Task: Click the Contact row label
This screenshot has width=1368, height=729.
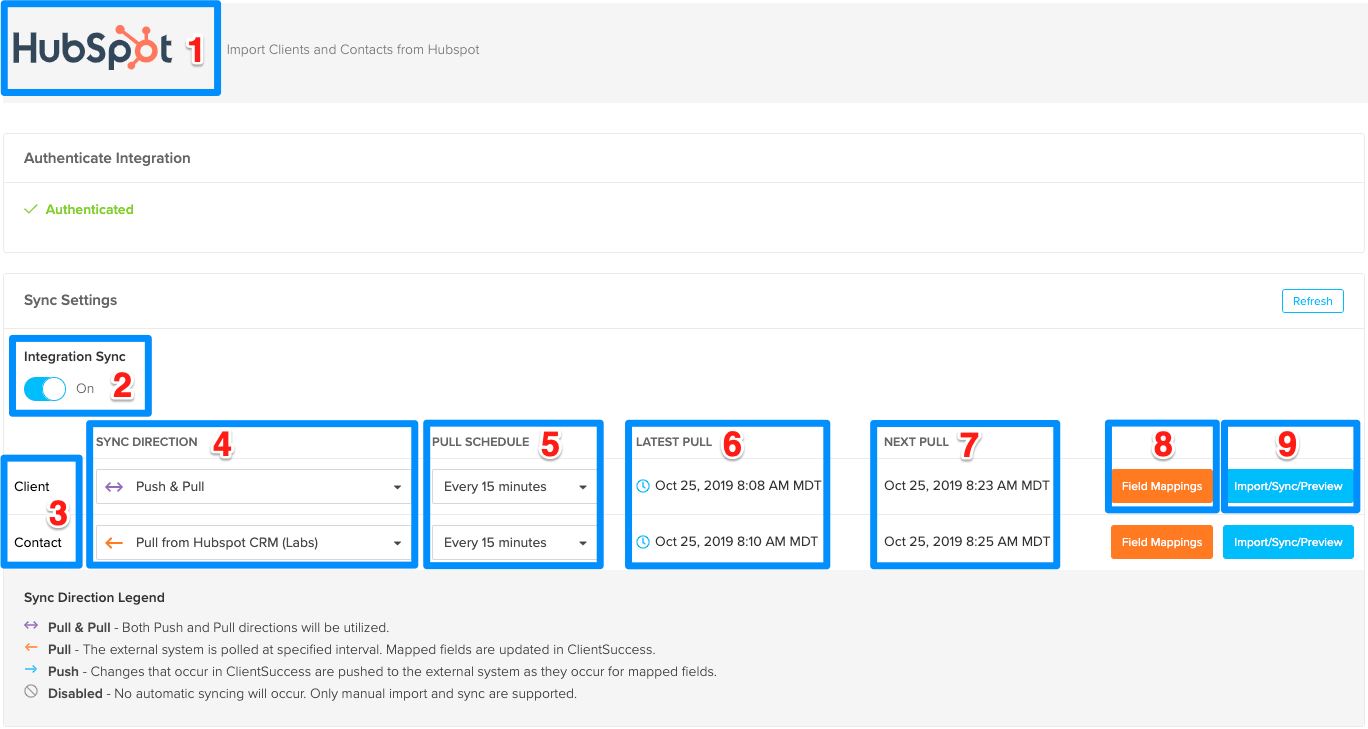Action: point(38,543)
